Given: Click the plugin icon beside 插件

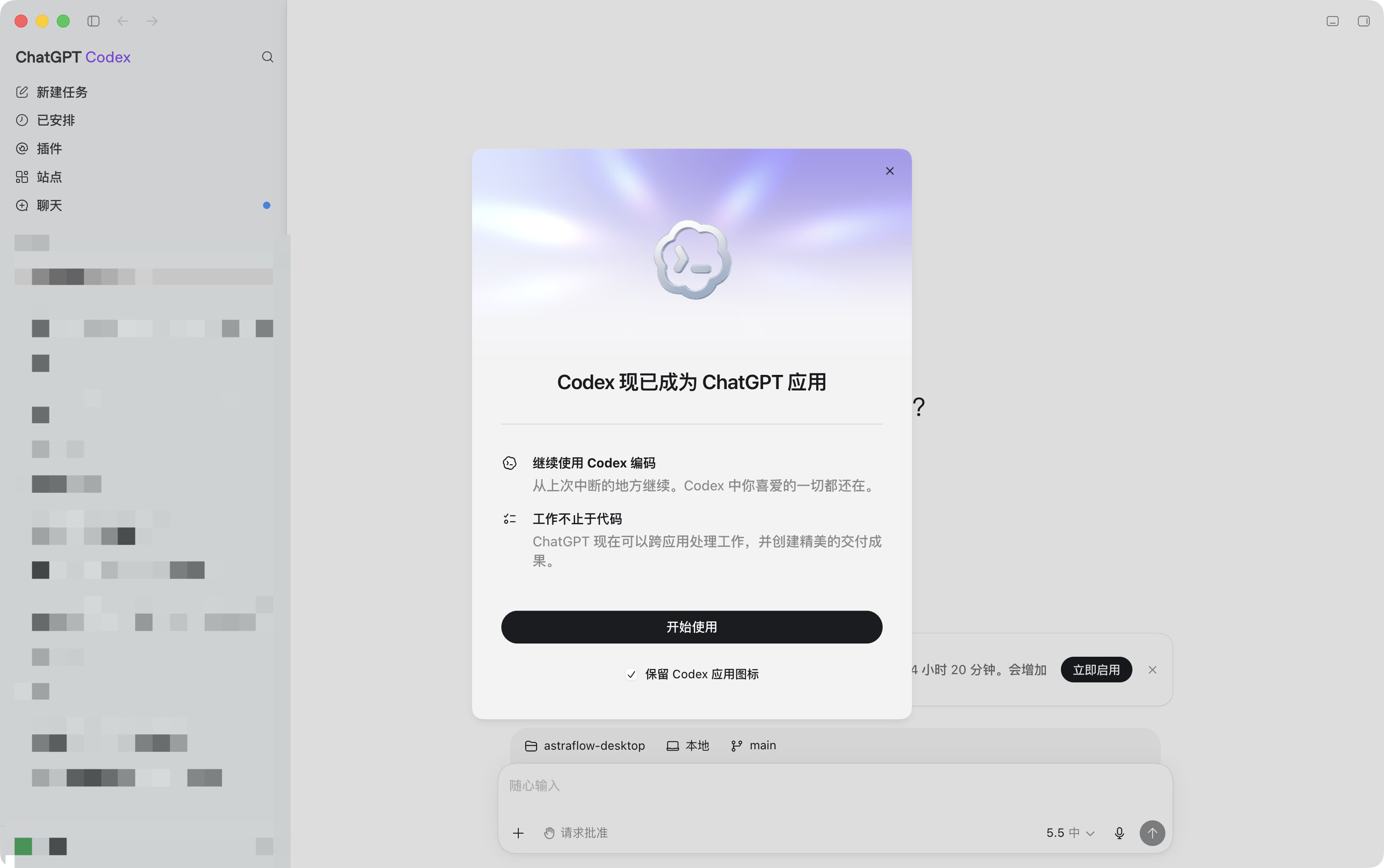Looking at the screenshot, I should 22,148.
